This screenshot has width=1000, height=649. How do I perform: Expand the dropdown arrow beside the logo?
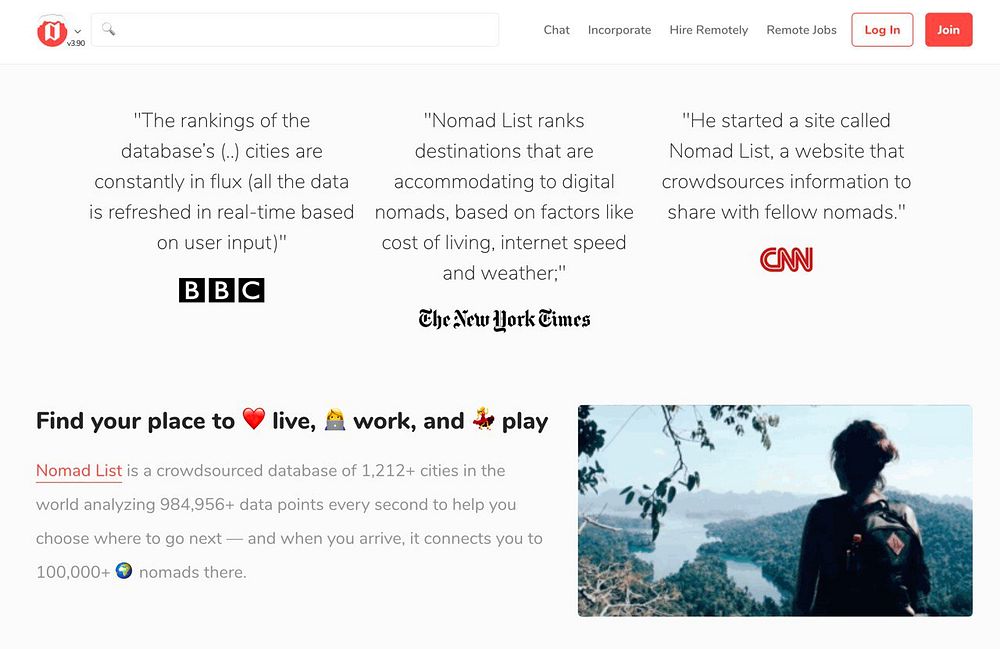coord(78,31)
